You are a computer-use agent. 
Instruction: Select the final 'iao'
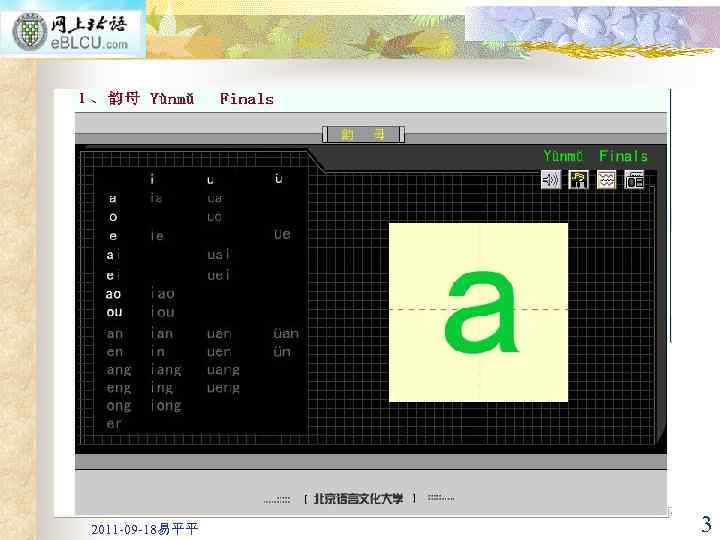[x=163, y=294]
